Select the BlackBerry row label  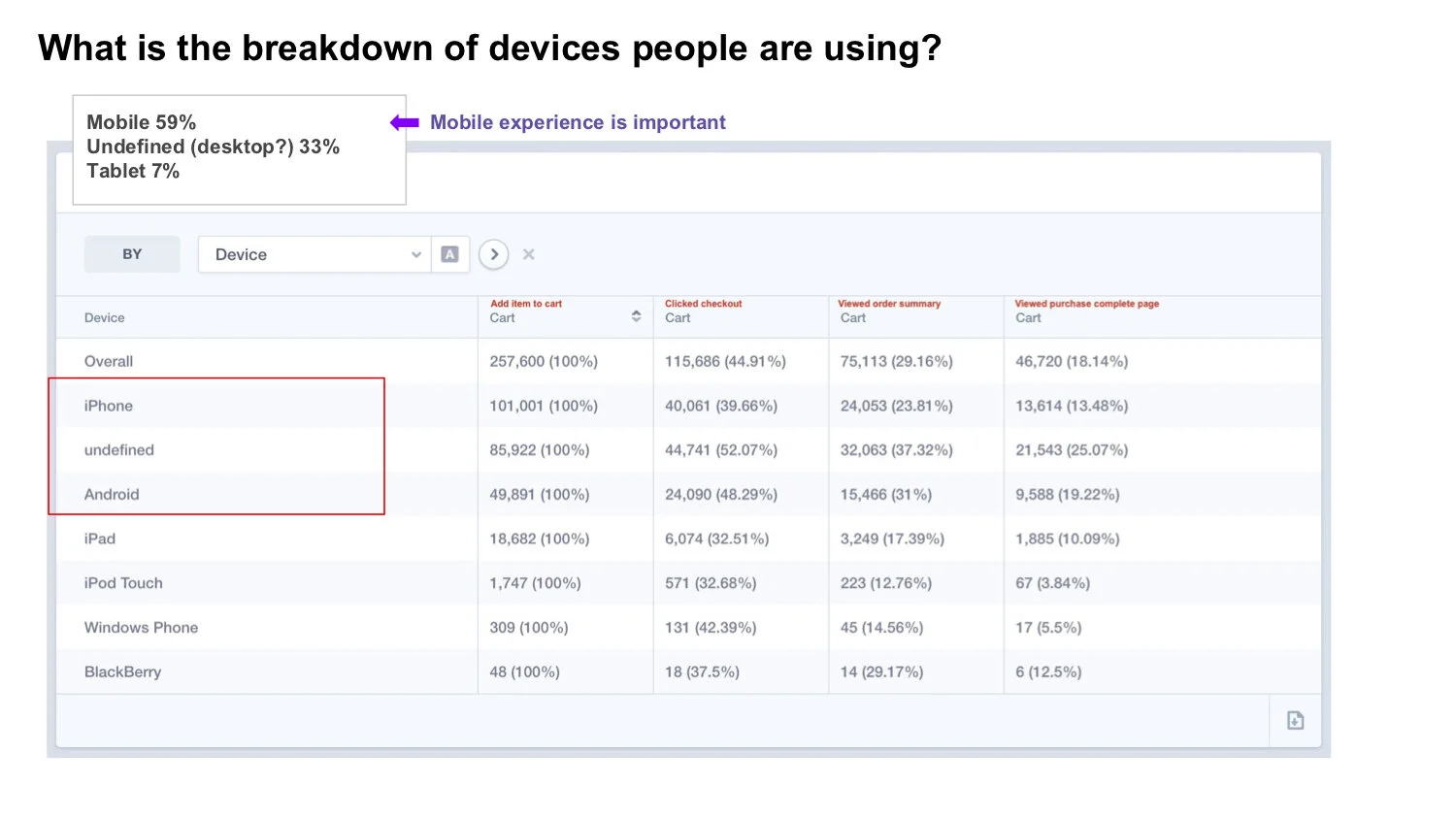click(122, 671)
